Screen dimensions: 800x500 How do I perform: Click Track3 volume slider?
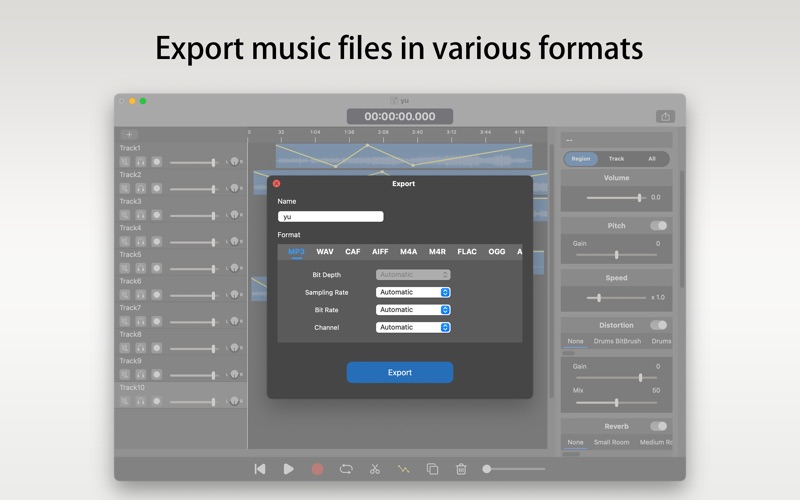(x=193, y=216)
